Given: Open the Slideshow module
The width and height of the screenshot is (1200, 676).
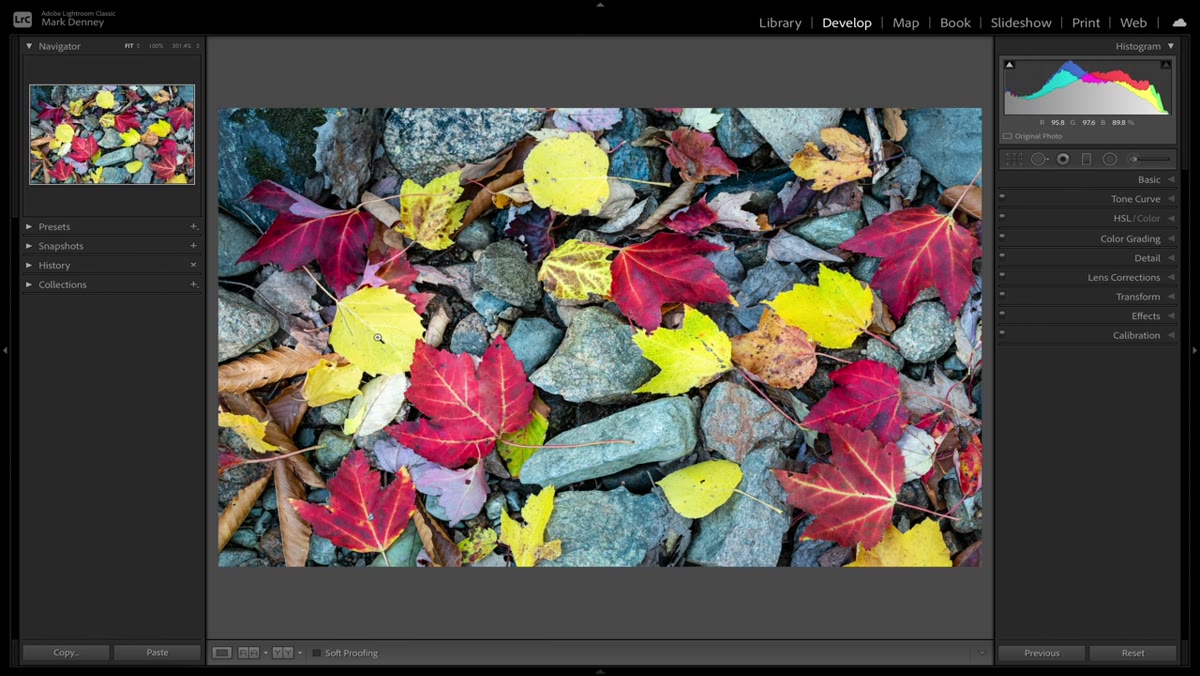Looking at the screenshot, I should [1021, 22].
